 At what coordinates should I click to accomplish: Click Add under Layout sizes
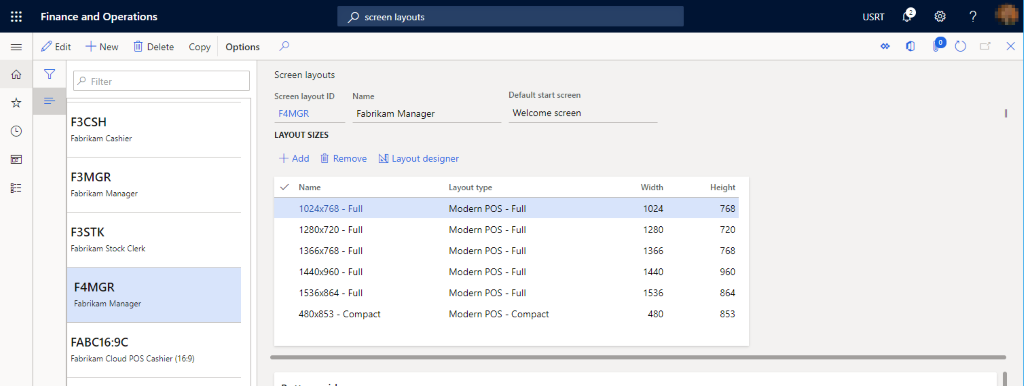click(x=294, y=158)
